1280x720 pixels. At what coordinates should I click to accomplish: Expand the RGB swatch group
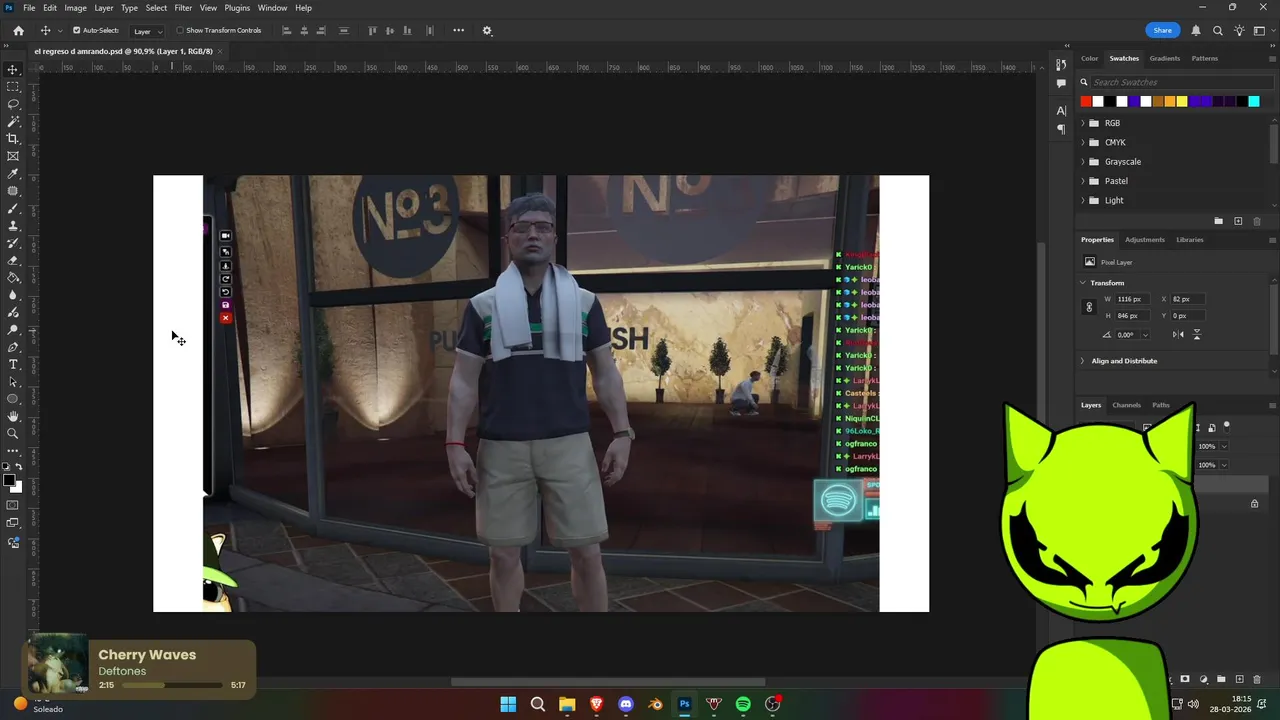(1083, 123)
